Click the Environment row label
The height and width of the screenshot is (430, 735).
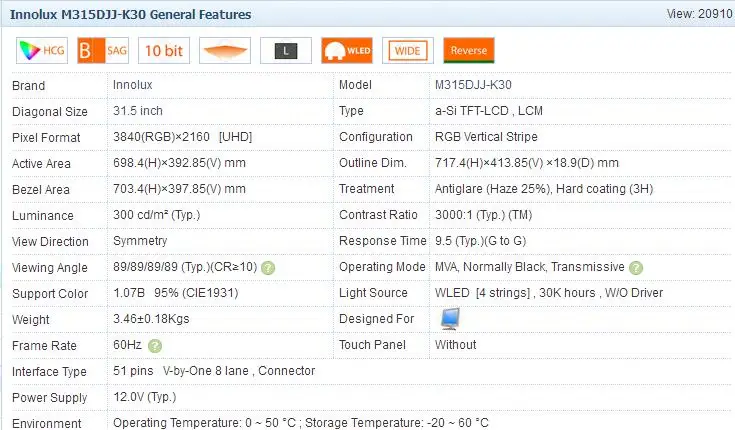[x=46, y=423]
